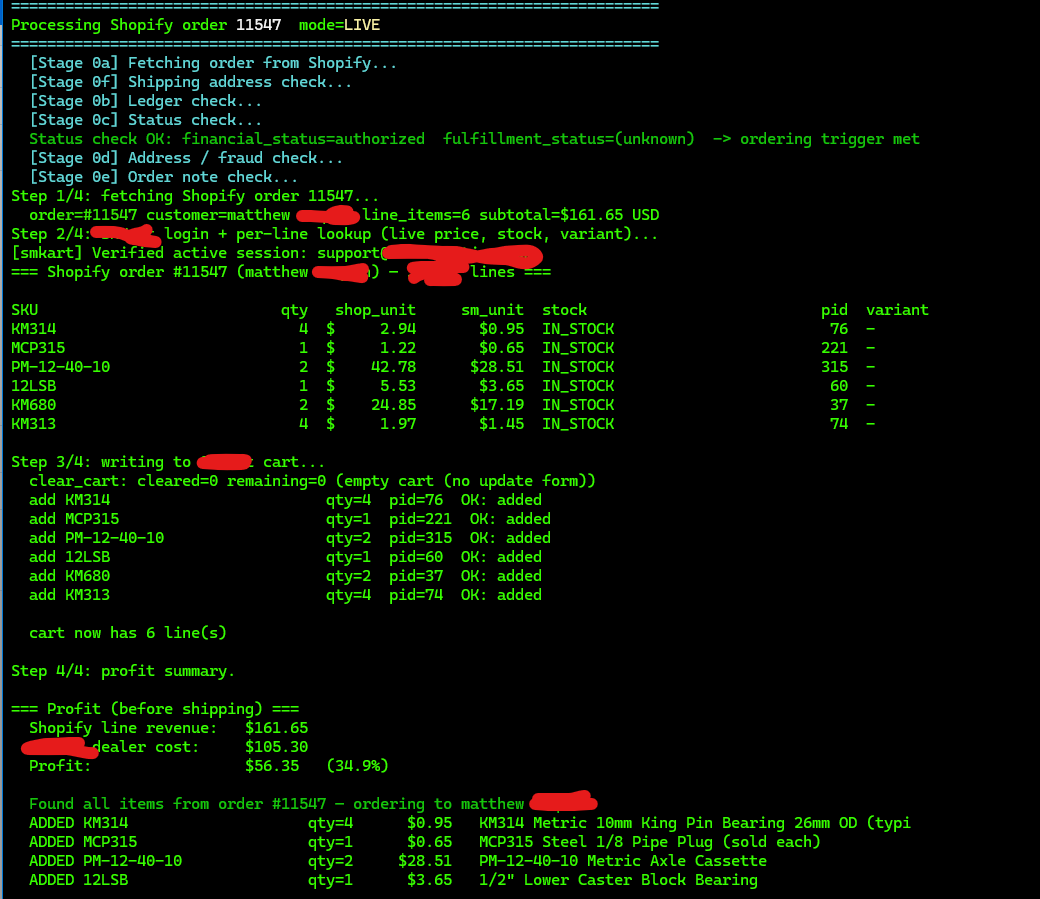Click SKU 'PM-12-40-10' in the table
This screenshot has width=1040, height=899.
[x=61, y=367]
